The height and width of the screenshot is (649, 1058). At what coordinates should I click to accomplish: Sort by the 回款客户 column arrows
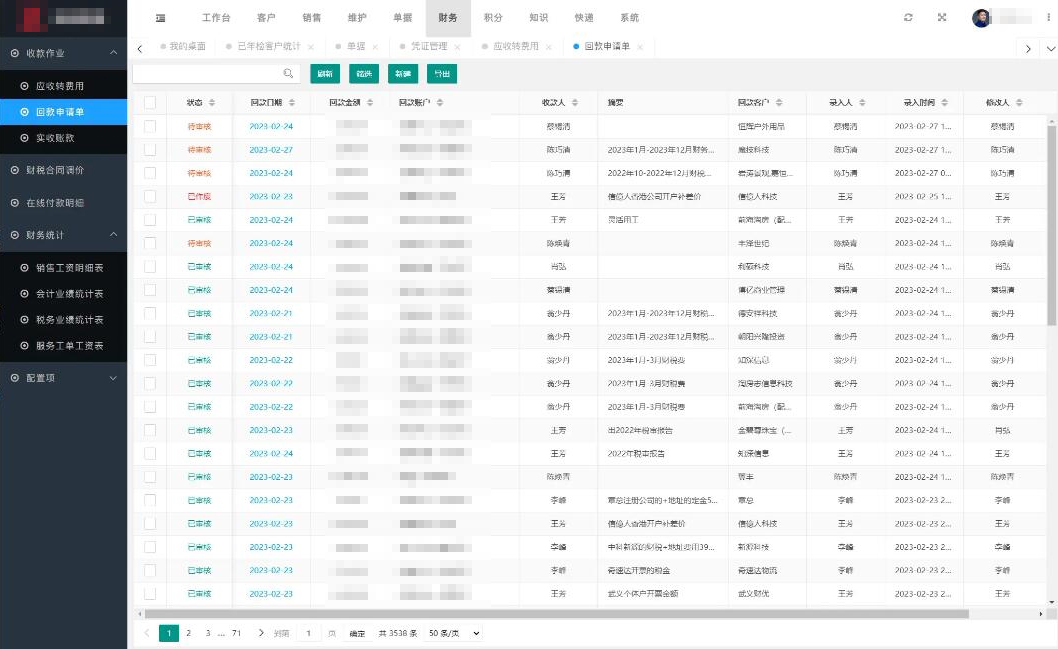[x=779, y=103]
